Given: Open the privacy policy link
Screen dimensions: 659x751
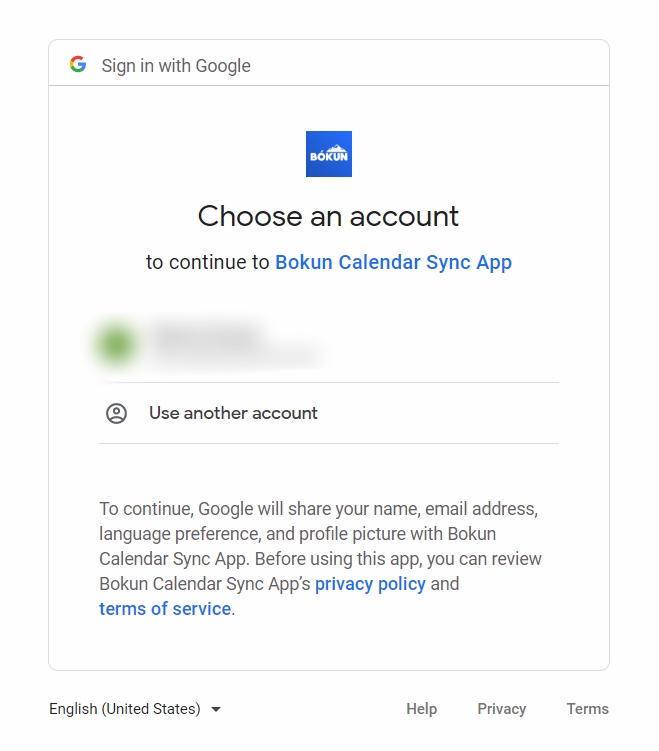Looking at the screenshot, I should 370,584.
